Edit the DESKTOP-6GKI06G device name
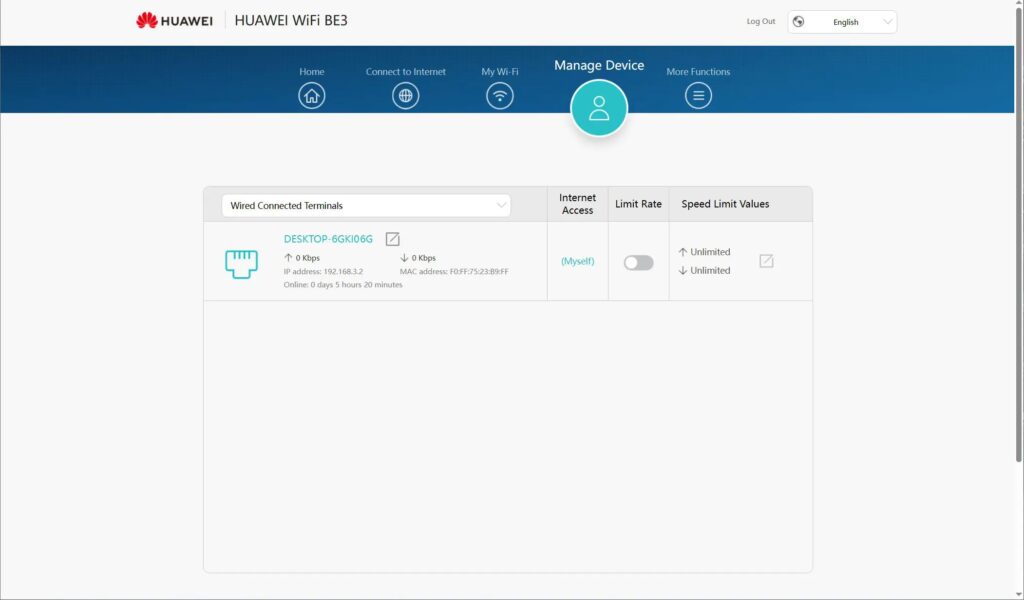 [x=392, y=239]
